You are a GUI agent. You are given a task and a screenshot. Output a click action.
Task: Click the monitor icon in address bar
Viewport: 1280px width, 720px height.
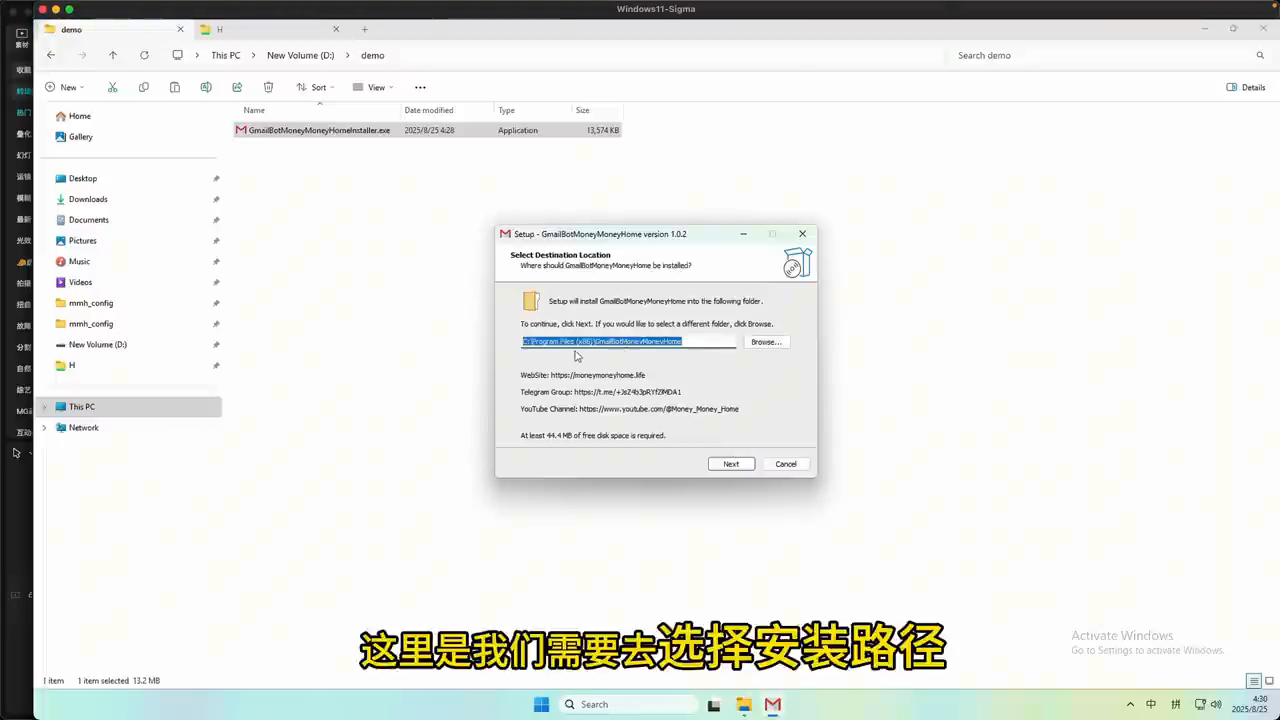(177, 55)
